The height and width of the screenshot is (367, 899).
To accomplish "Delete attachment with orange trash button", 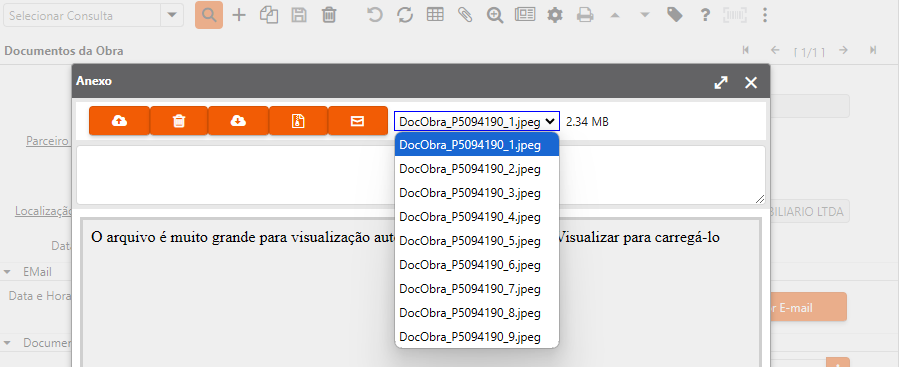I will pyautogui.click(x=179, y=120).
